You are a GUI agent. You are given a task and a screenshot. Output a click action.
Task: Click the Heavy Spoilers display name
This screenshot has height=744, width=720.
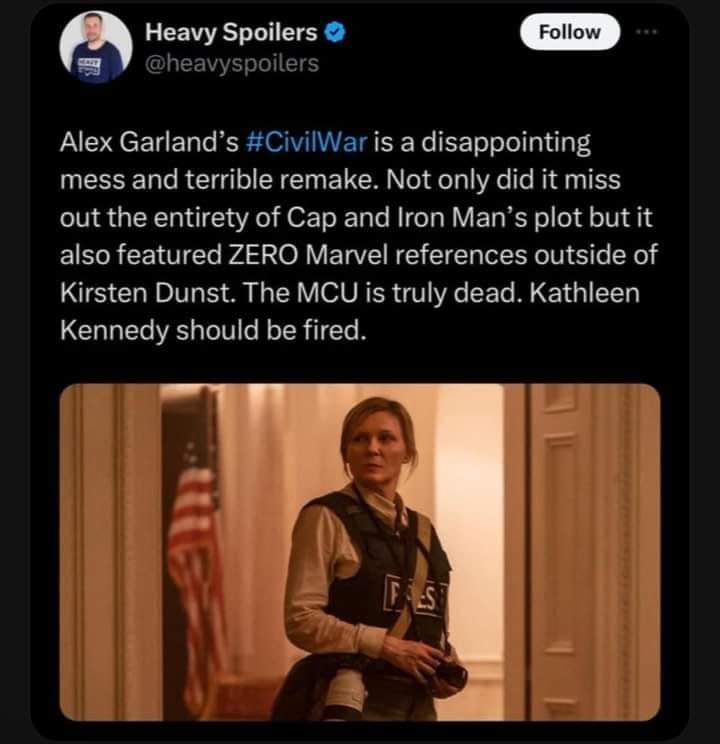click(x=232, y=33)
